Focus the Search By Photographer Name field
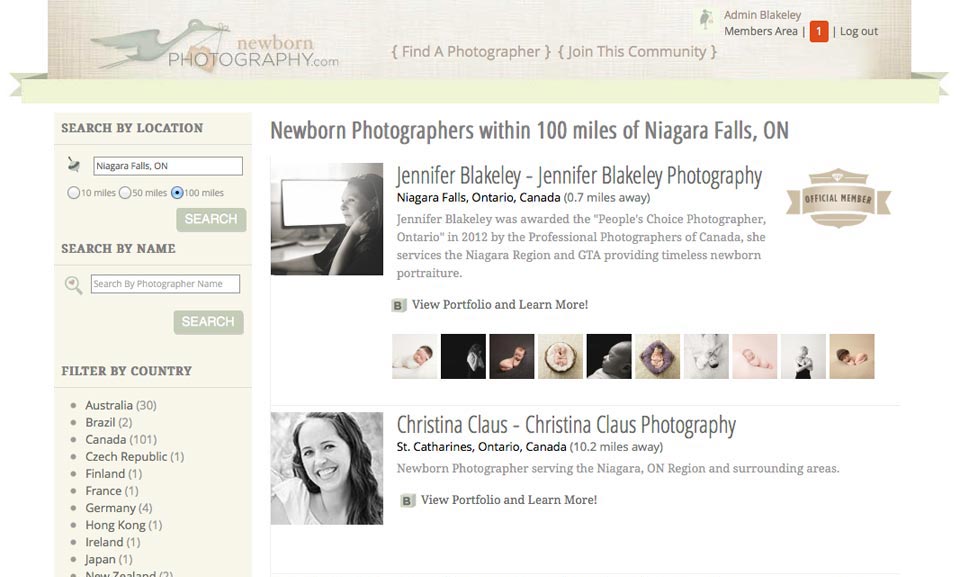Screen dimensions: 960x577 click(x=165, y=284)
